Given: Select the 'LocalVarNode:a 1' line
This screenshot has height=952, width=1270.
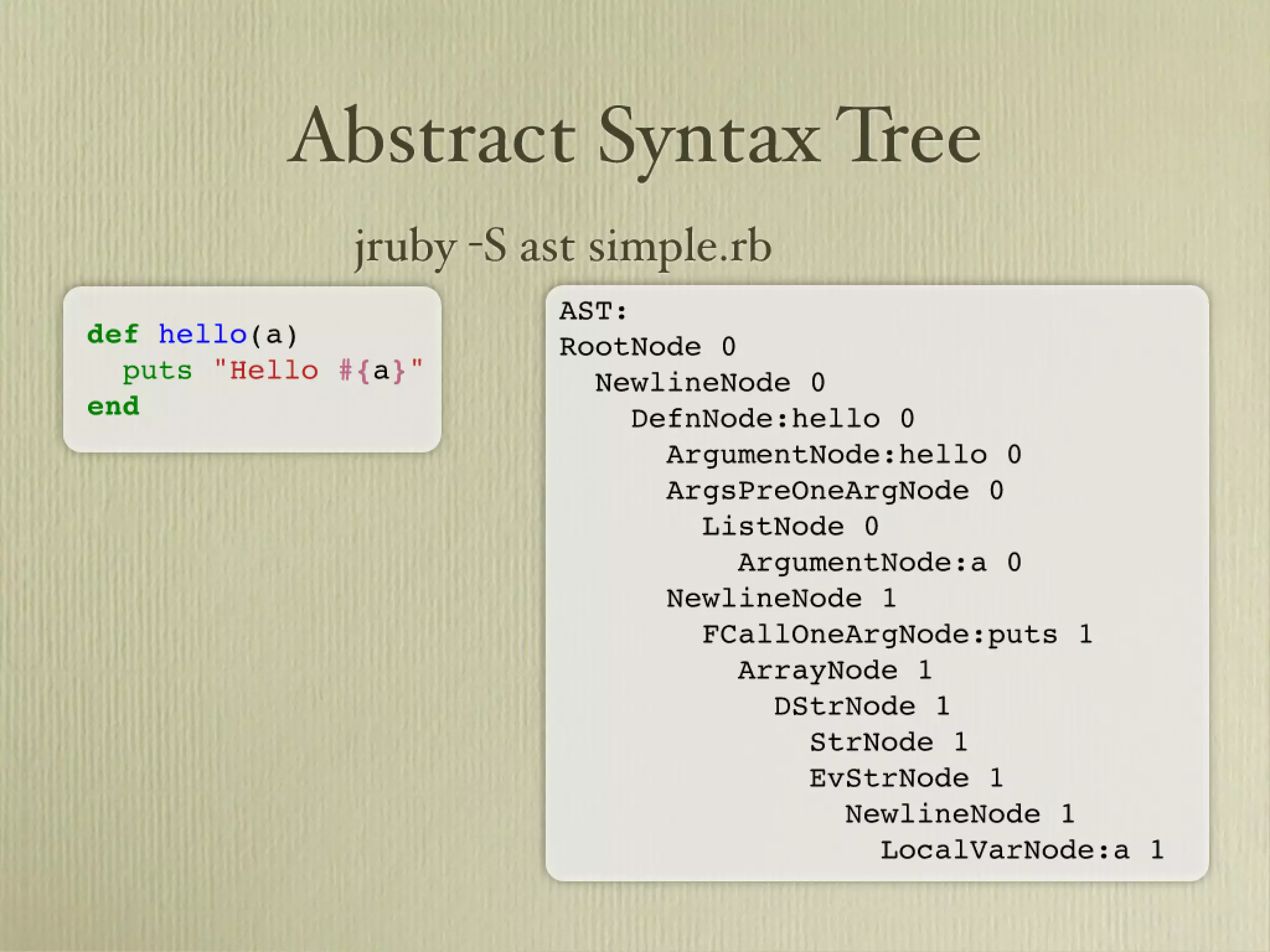Looking at the screenshot, I should pos(1022,850).
